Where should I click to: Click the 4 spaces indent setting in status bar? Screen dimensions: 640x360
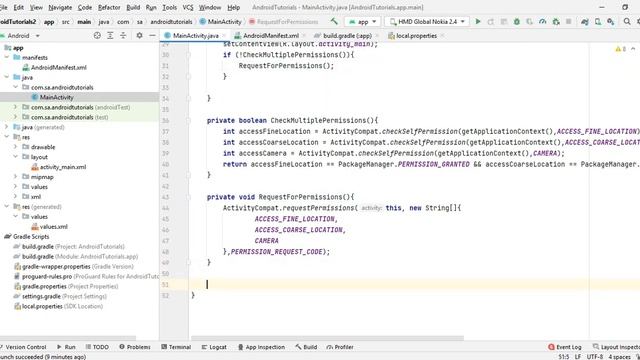pyautogui.click(x=619, y=357)
